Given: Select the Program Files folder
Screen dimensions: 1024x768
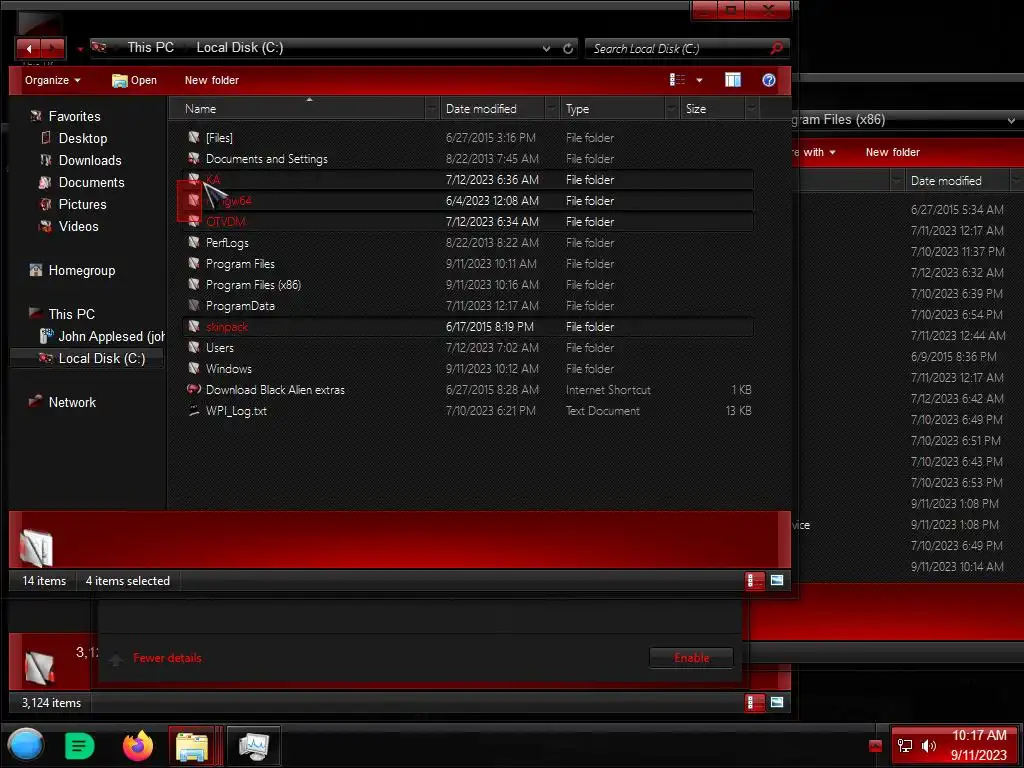Looking at the screenshot, I should click(x=240, y=264).
